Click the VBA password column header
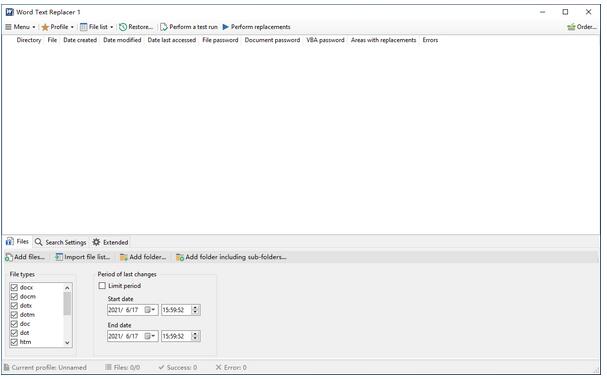 pyautogui.click(x=325, y=40)
